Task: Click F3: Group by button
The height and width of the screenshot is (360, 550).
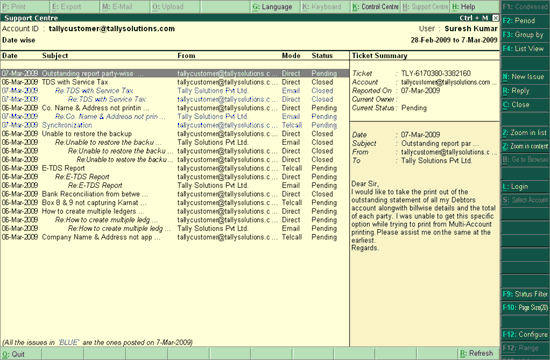Action: (525, 35)
